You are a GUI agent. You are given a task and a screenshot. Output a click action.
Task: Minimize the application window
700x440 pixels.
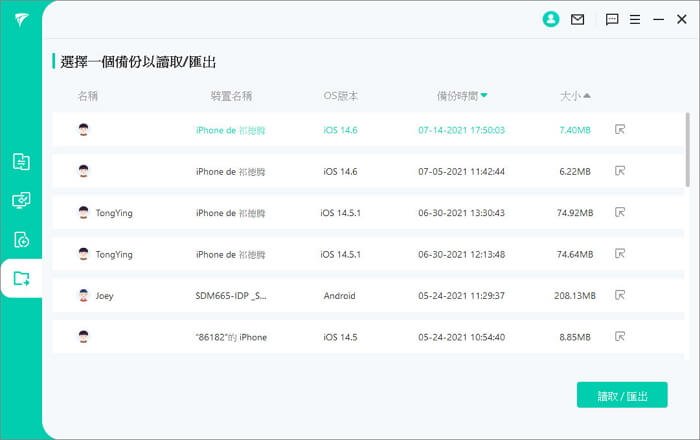tap(658, 19)
